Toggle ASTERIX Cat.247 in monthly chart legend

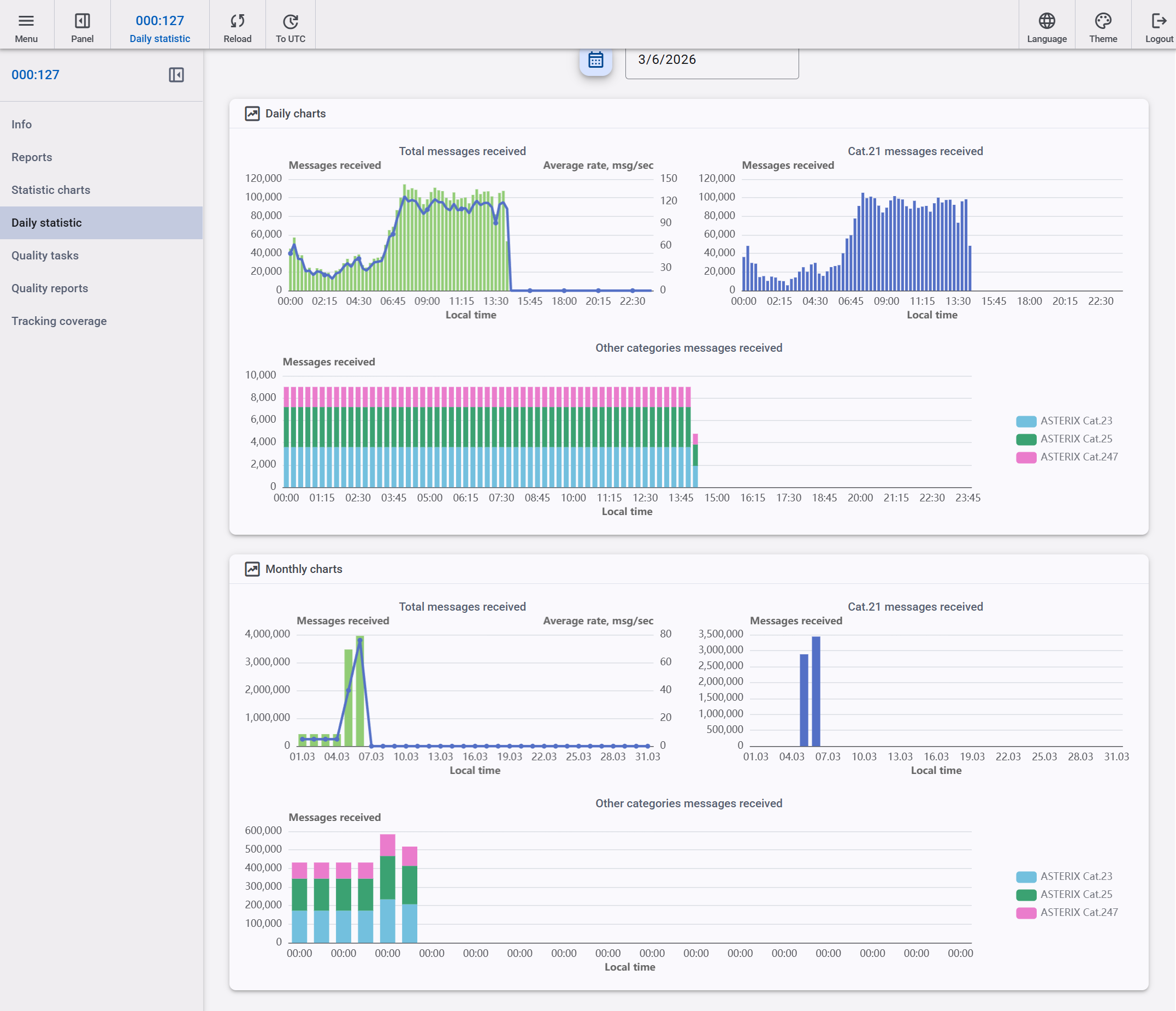coord(1078,913)
